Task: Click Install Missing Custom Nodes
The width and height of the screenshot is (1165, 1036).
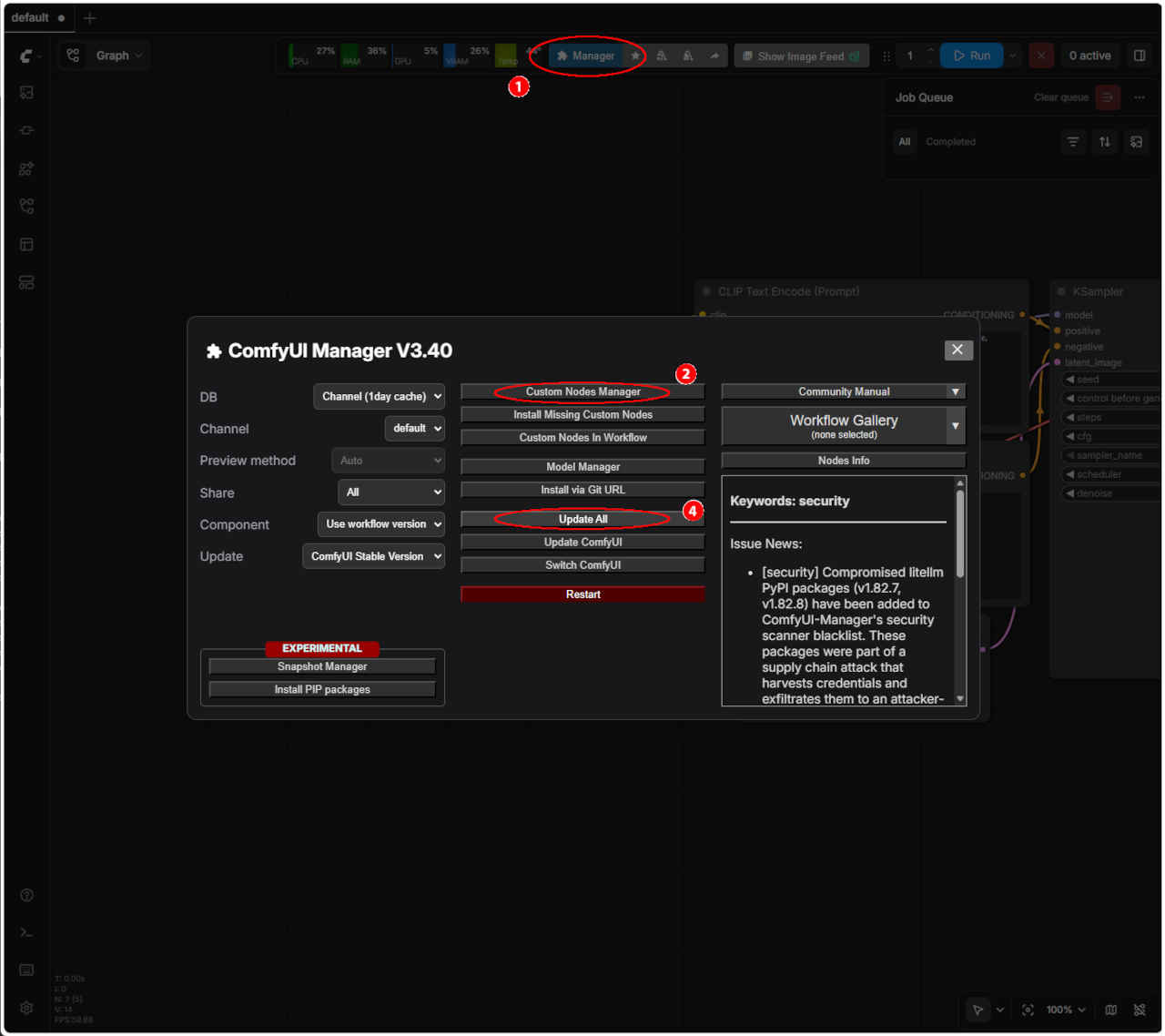Action: click(582, 414)
